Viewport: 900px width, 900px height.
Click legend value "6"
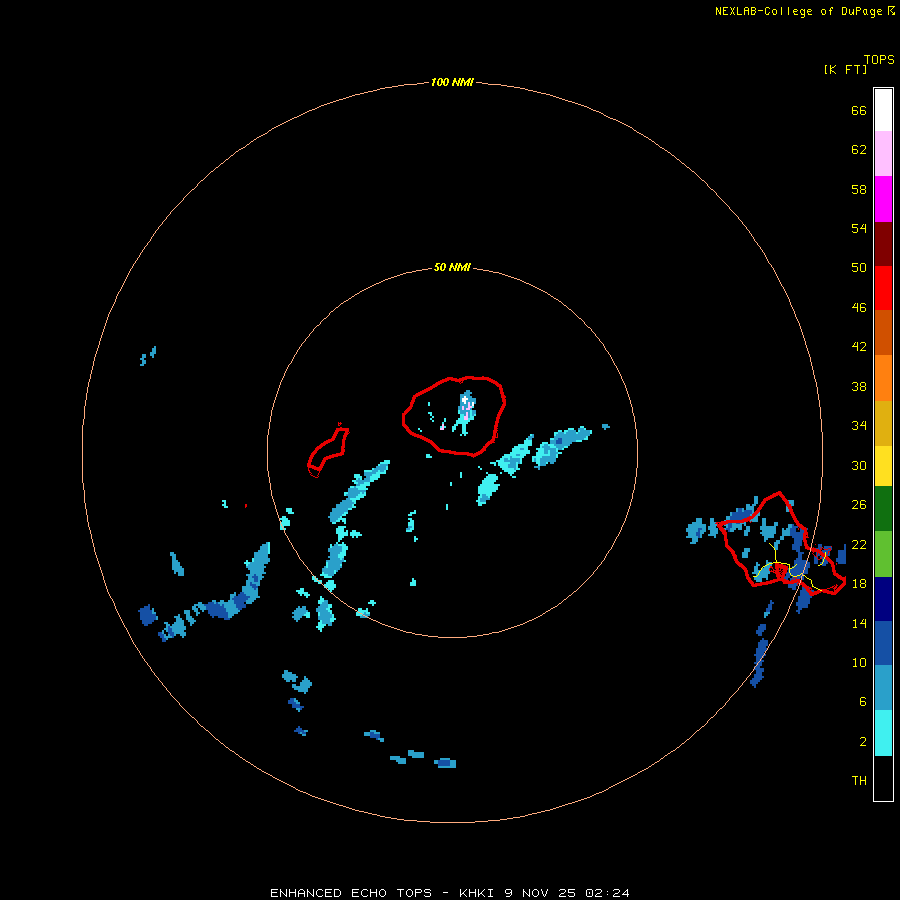coord(863,701)
